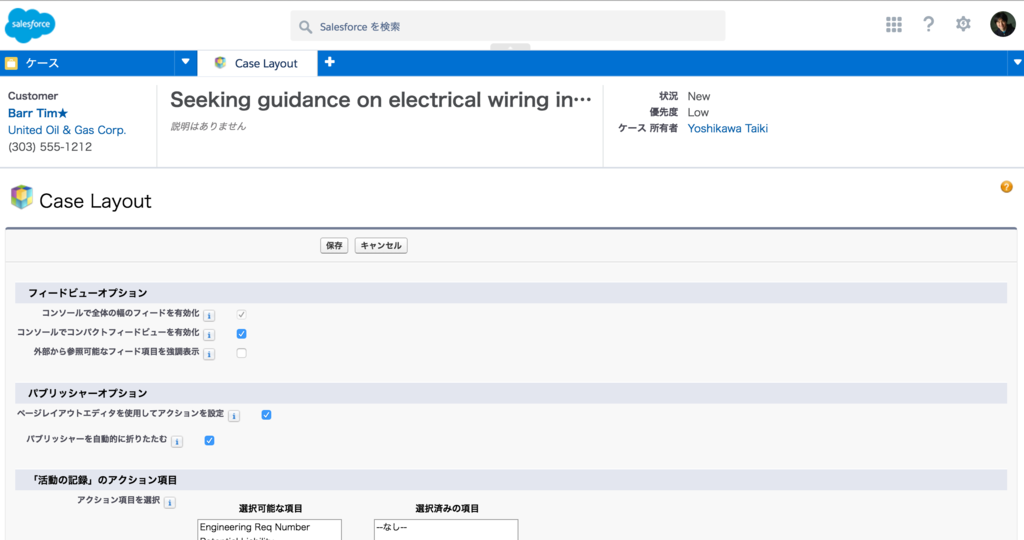
Task: Click the フィードビューオプション section header
Action: pyautogui.click(x=511, y=293)
